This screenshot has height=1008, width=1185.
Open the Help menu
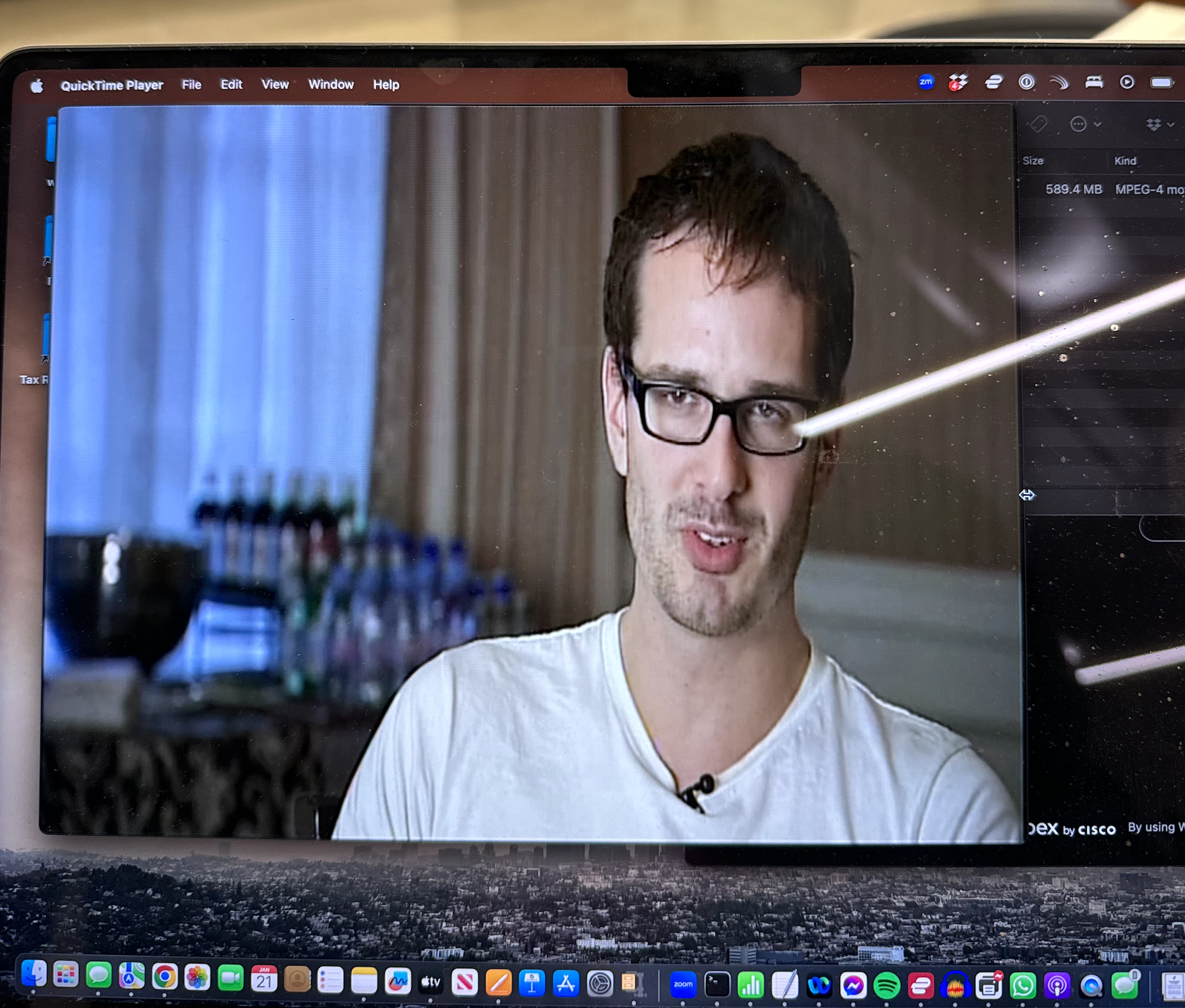pyautogui.click(x=386, y=85)
